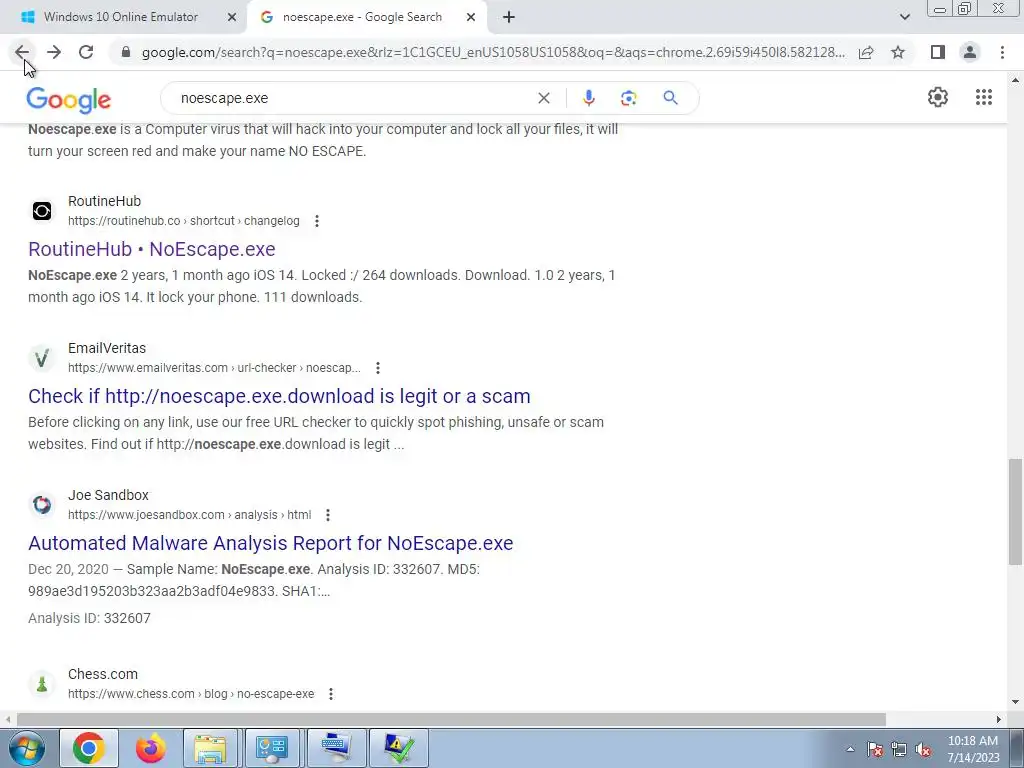
Task: Open Automated Malware Analysis Report link
Action: [270, 543]
